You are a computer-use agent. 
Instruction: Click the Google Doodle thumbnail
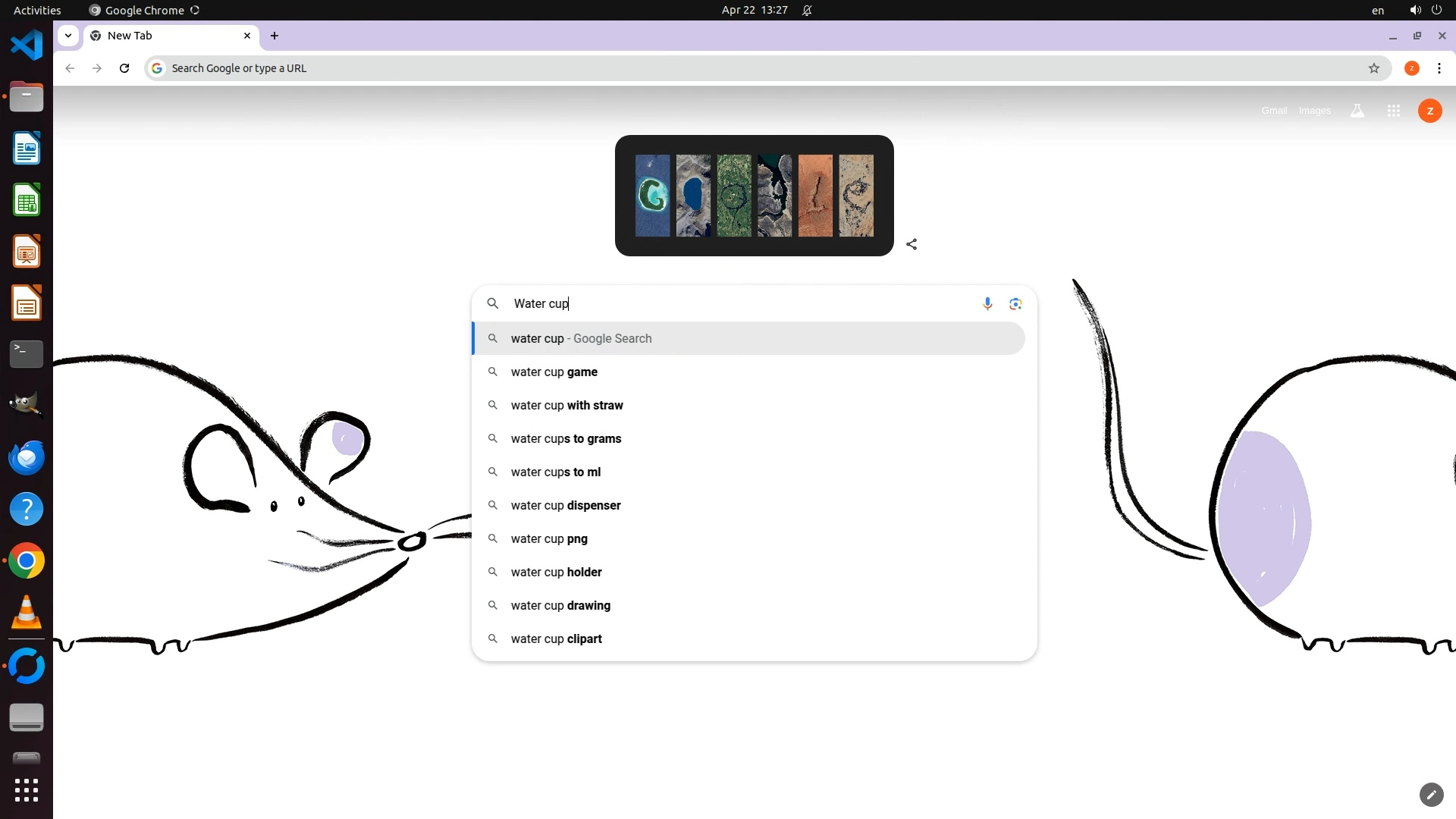[754, 196]
